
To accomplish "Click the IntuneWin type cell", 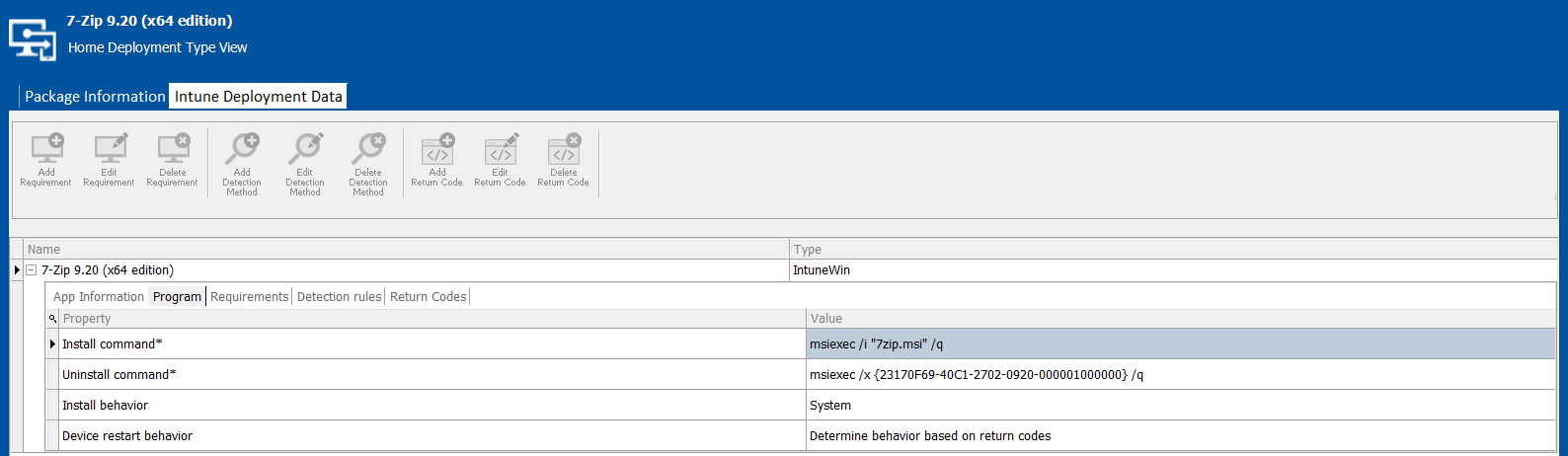I will point(1173,269).
